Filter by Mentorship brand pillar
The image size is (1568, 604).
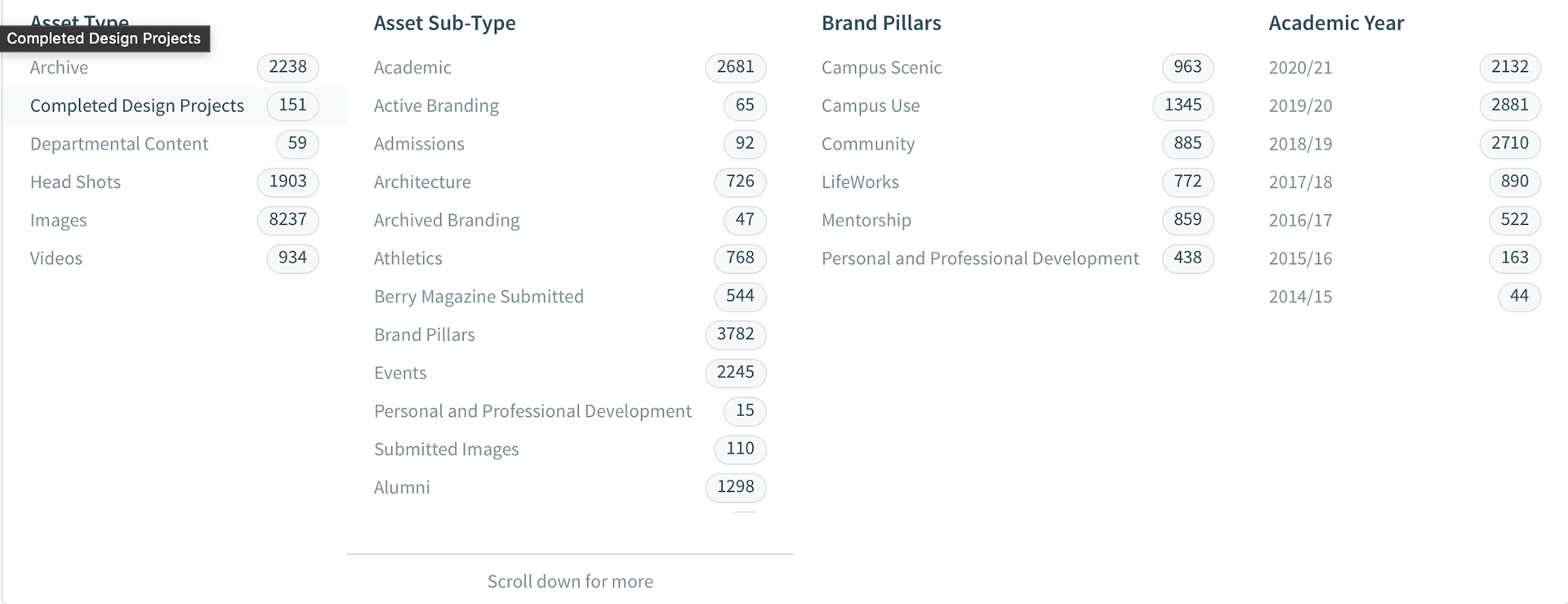(x=1018, y=220)
